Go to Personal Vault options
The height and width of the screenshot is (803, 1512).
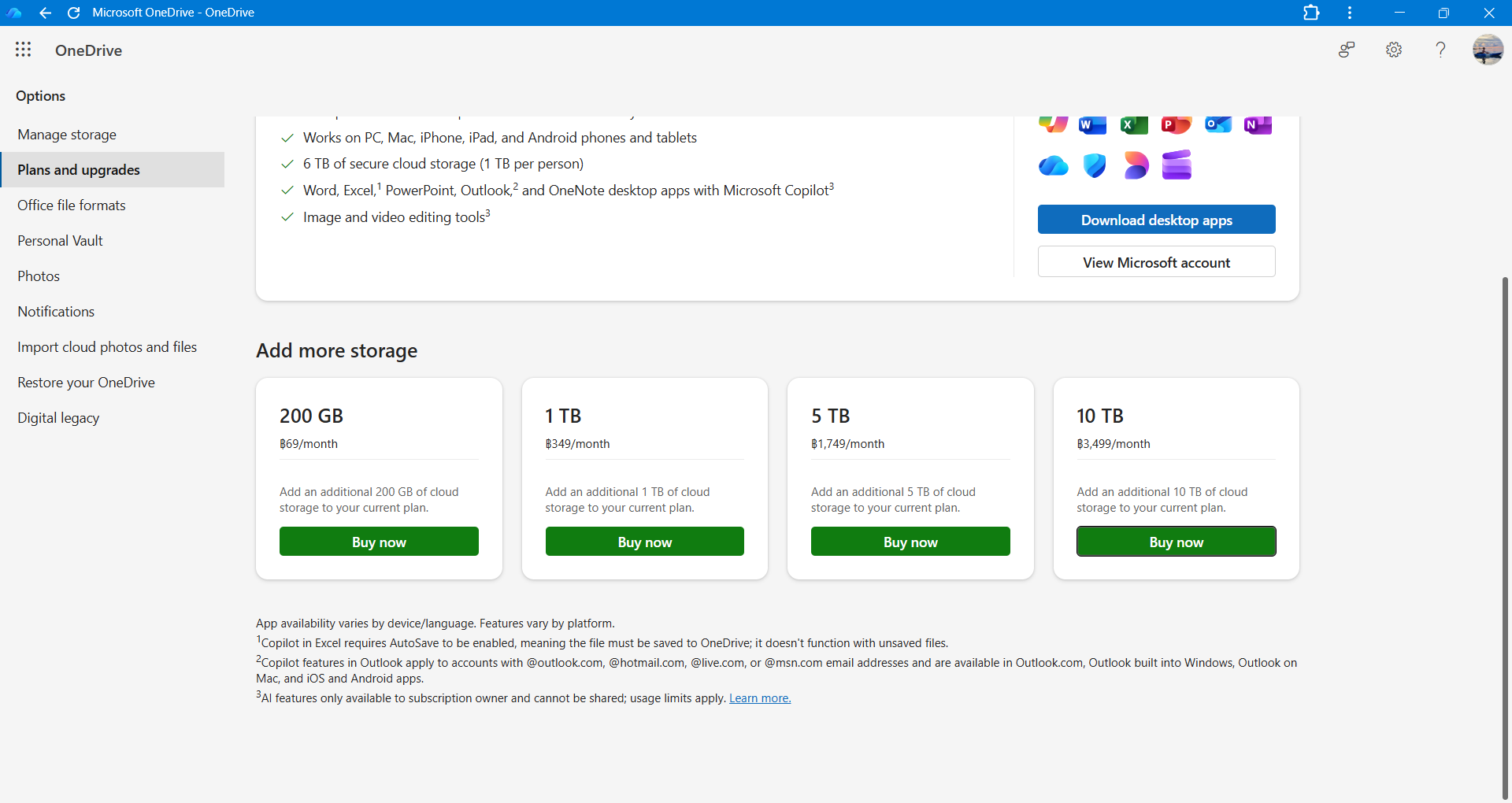[113, 241]
